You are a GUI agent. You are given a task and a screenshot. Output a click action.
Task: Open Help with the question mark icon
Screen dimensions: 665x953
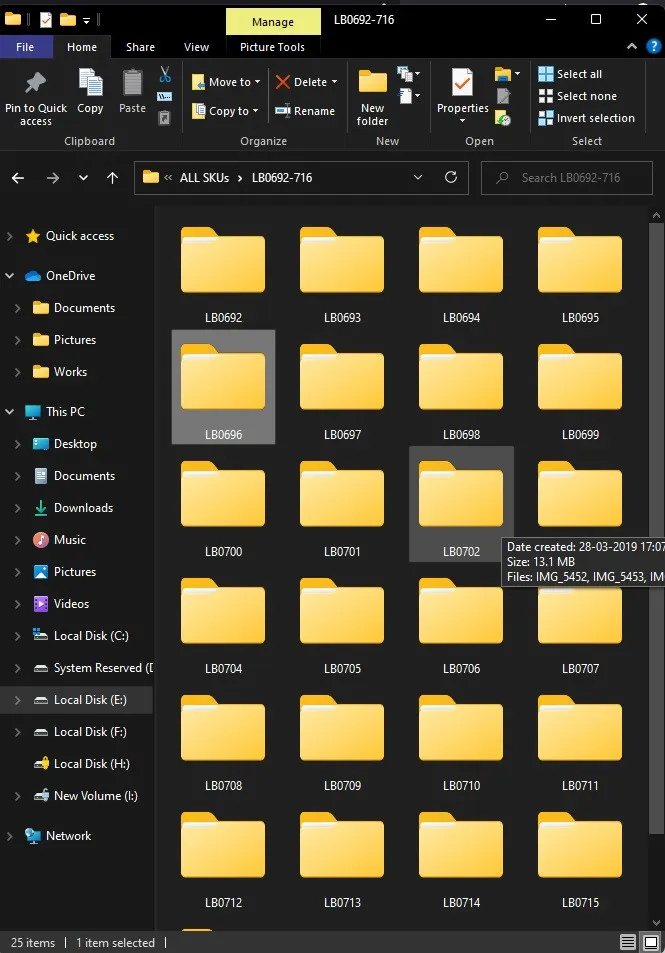[x=653, y=46]
